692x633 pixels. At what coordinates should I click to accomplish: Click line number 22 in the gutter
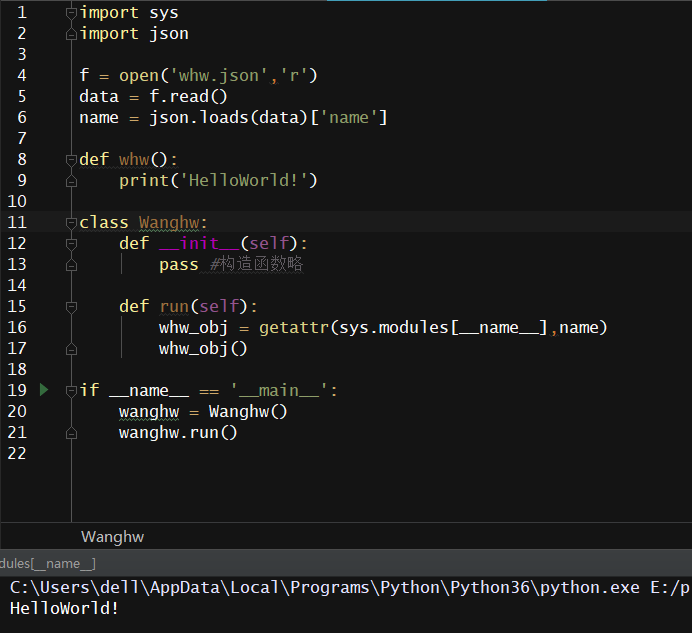17,453
